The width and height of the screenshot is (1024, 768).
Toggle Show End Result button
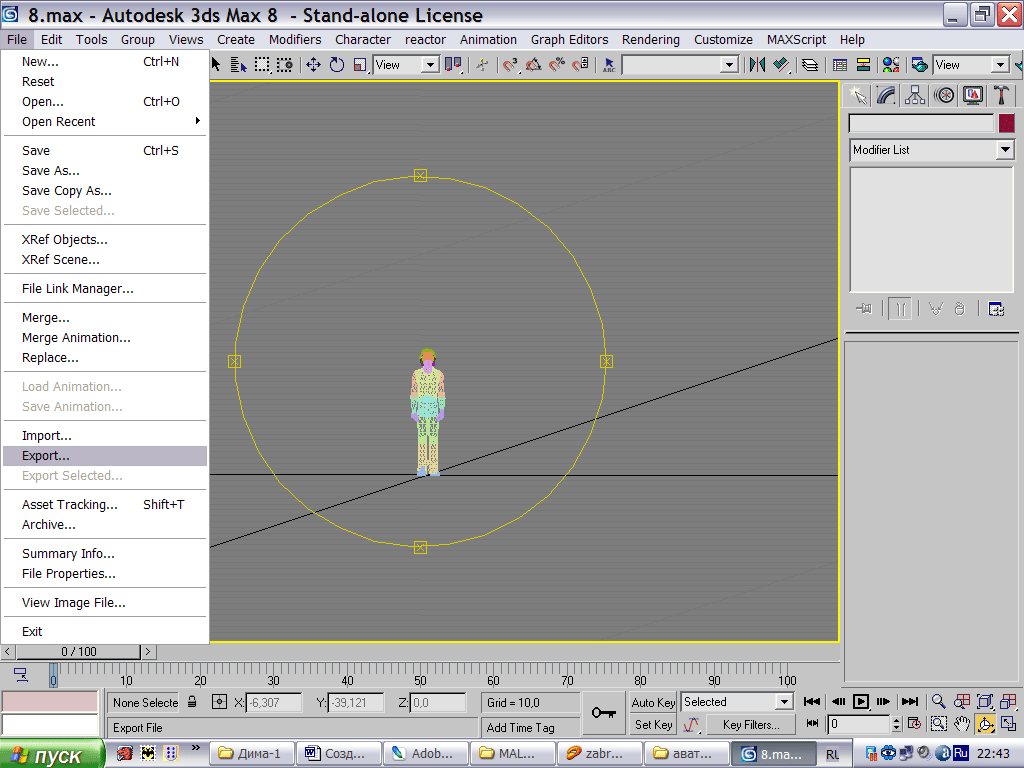pos(900,308)
